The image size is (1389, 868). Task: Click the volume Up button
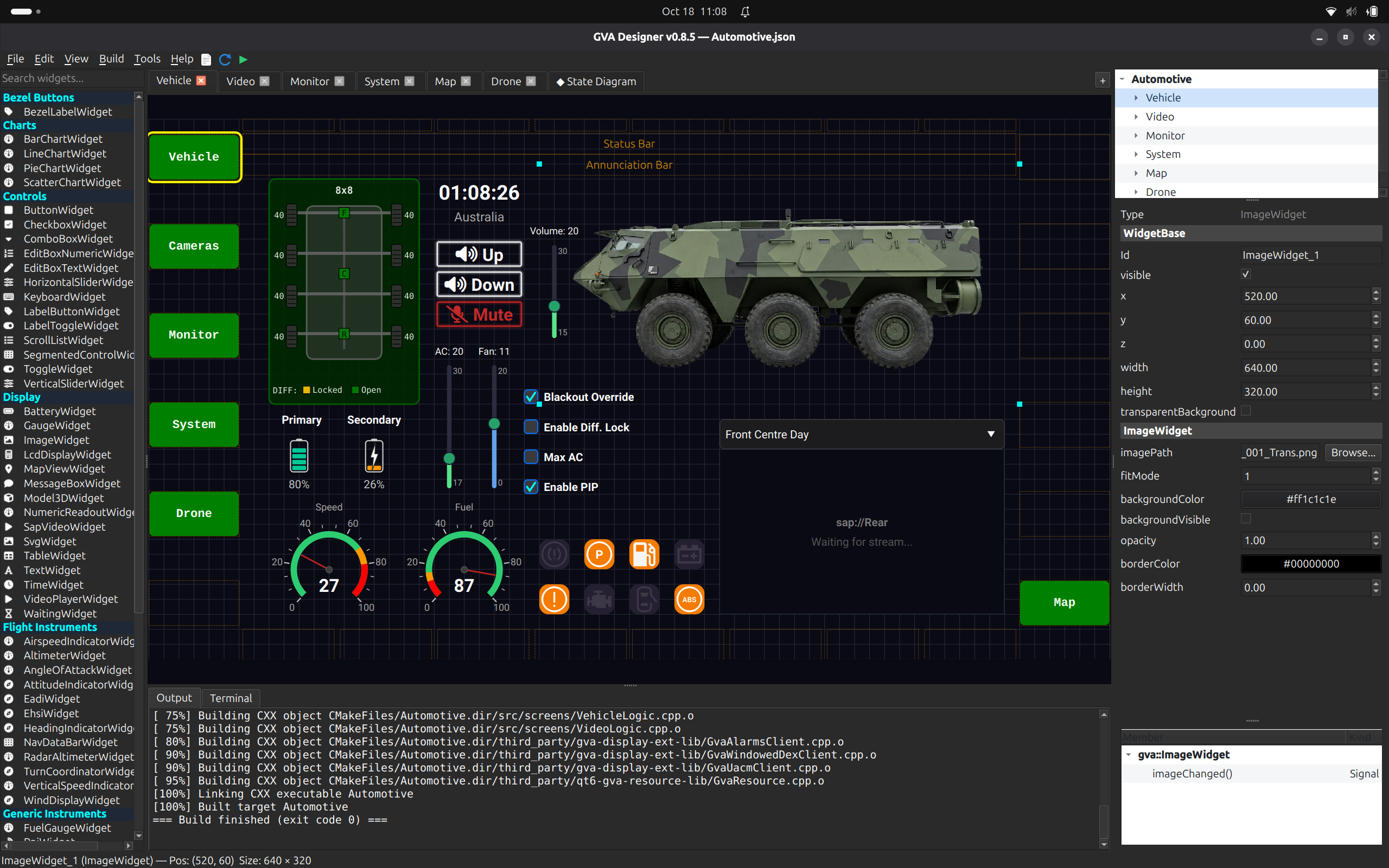pos(479,254)
